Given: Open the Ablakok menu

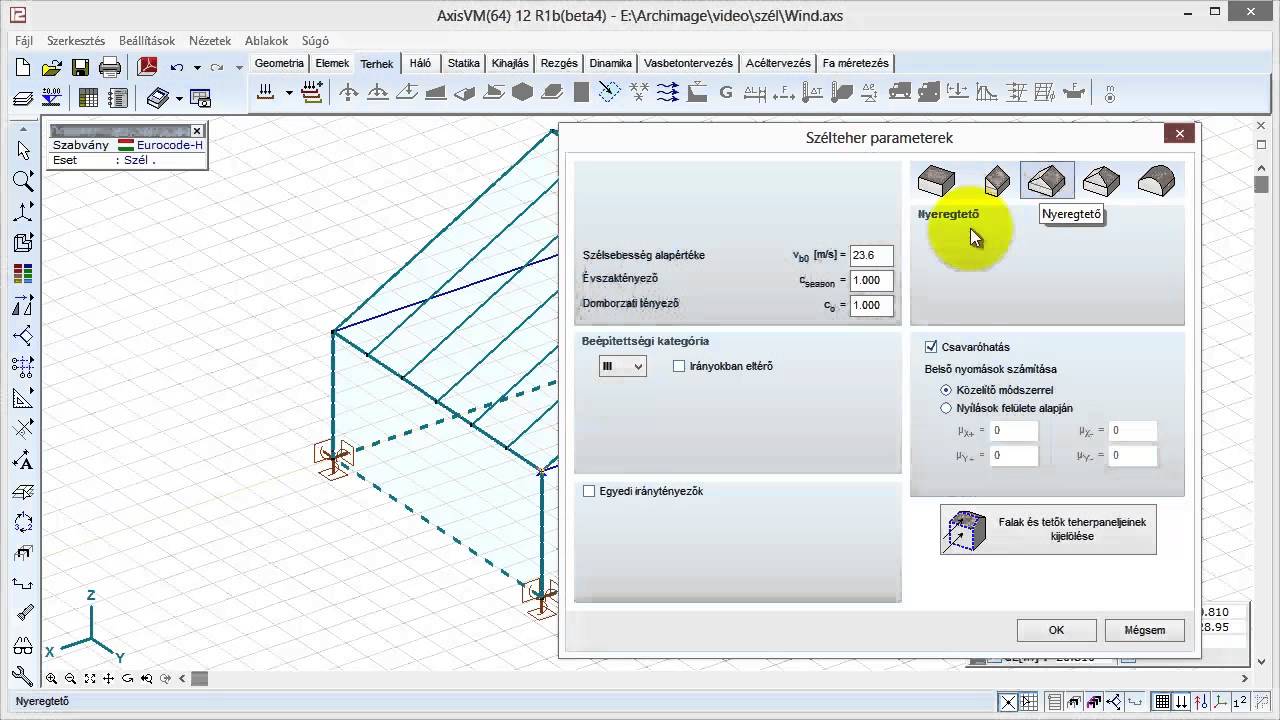Looking at the screenshot, I should point(267,41).
